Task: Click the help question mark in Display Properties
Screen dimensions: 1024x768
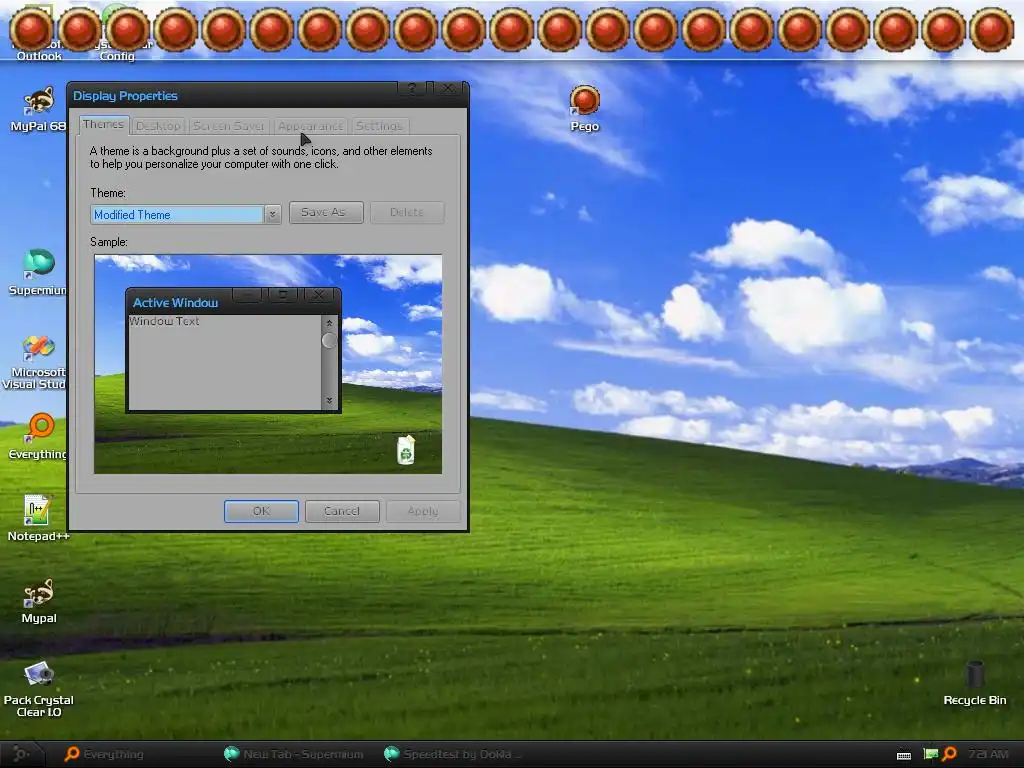Action: coord(412,88)
